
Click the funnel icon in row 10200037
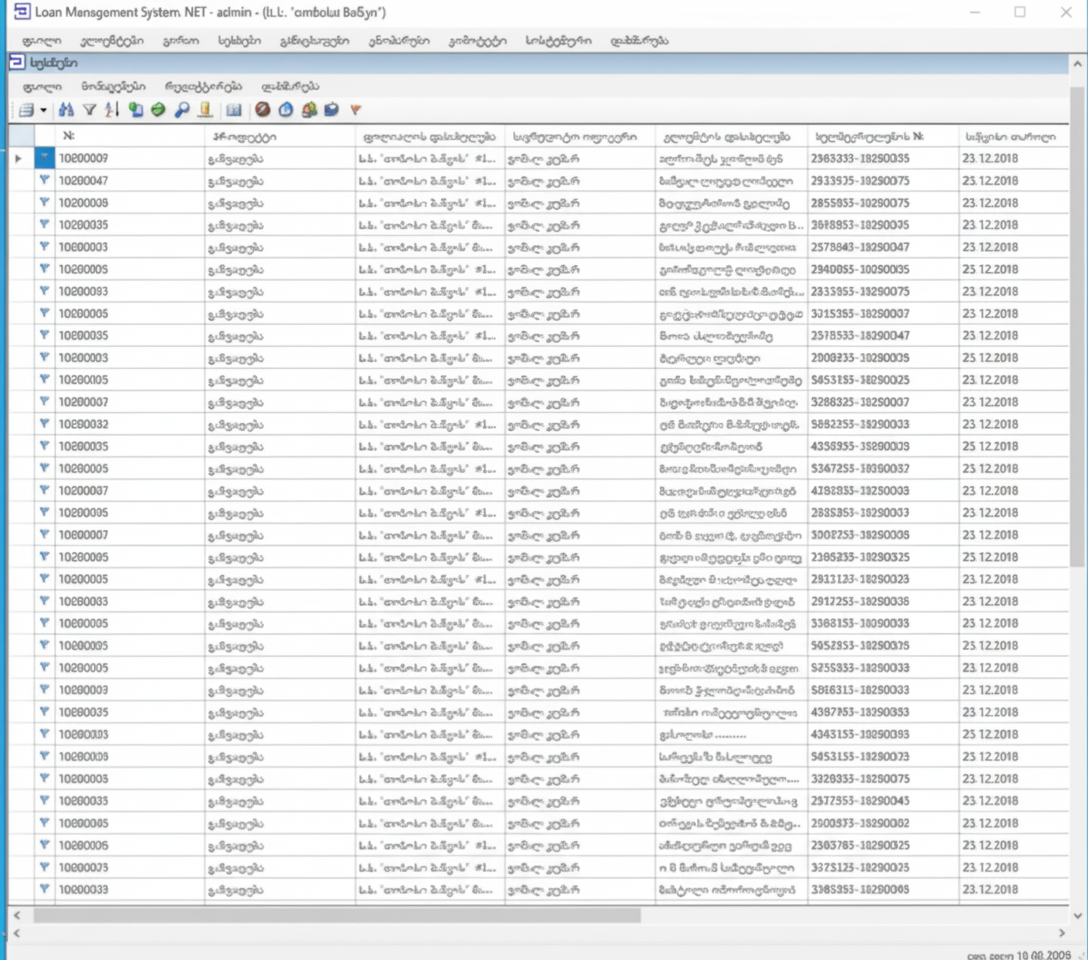44,490
